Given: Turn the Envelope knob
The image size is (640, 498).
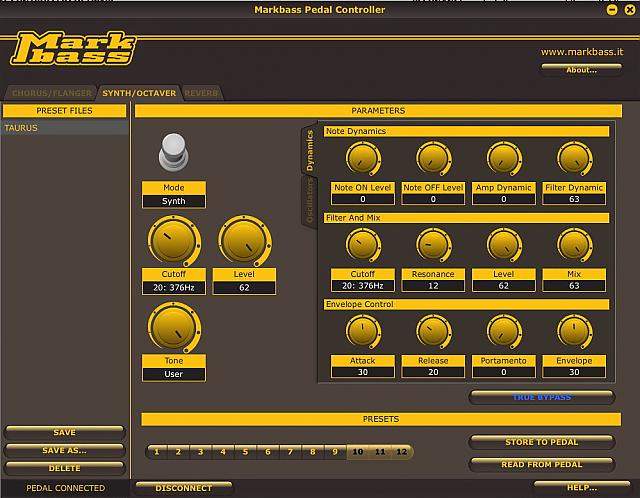Looking at the screenshot, I should coord(574,331).
